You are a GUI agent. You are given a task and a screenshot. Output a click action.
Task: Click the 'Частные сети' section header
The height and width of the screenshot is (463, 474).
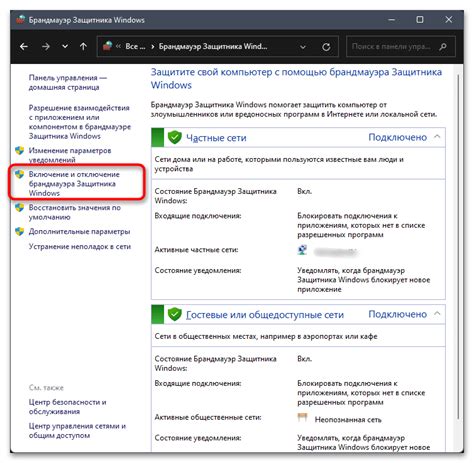click(x=216, y=138)
